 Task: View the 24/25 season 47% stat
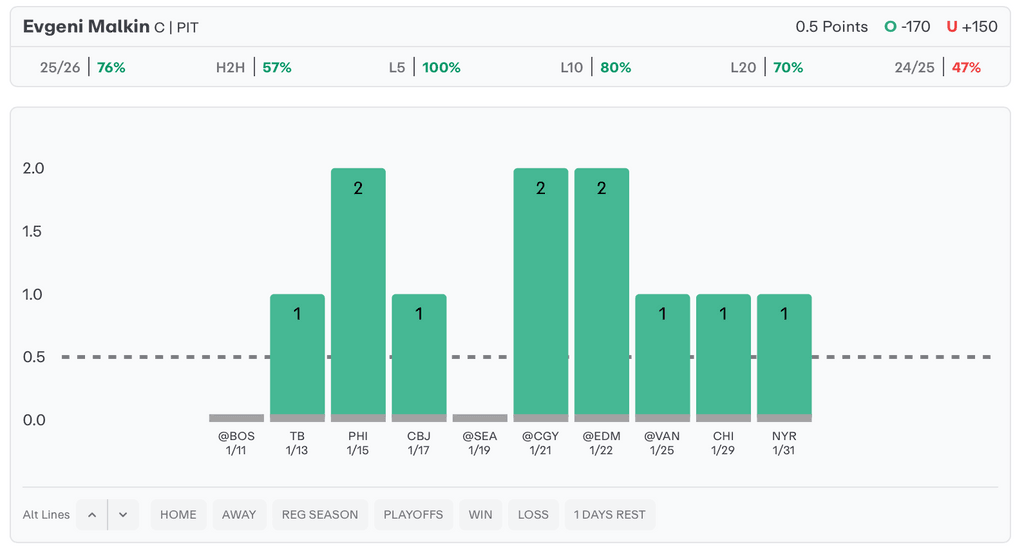[938, 68]
